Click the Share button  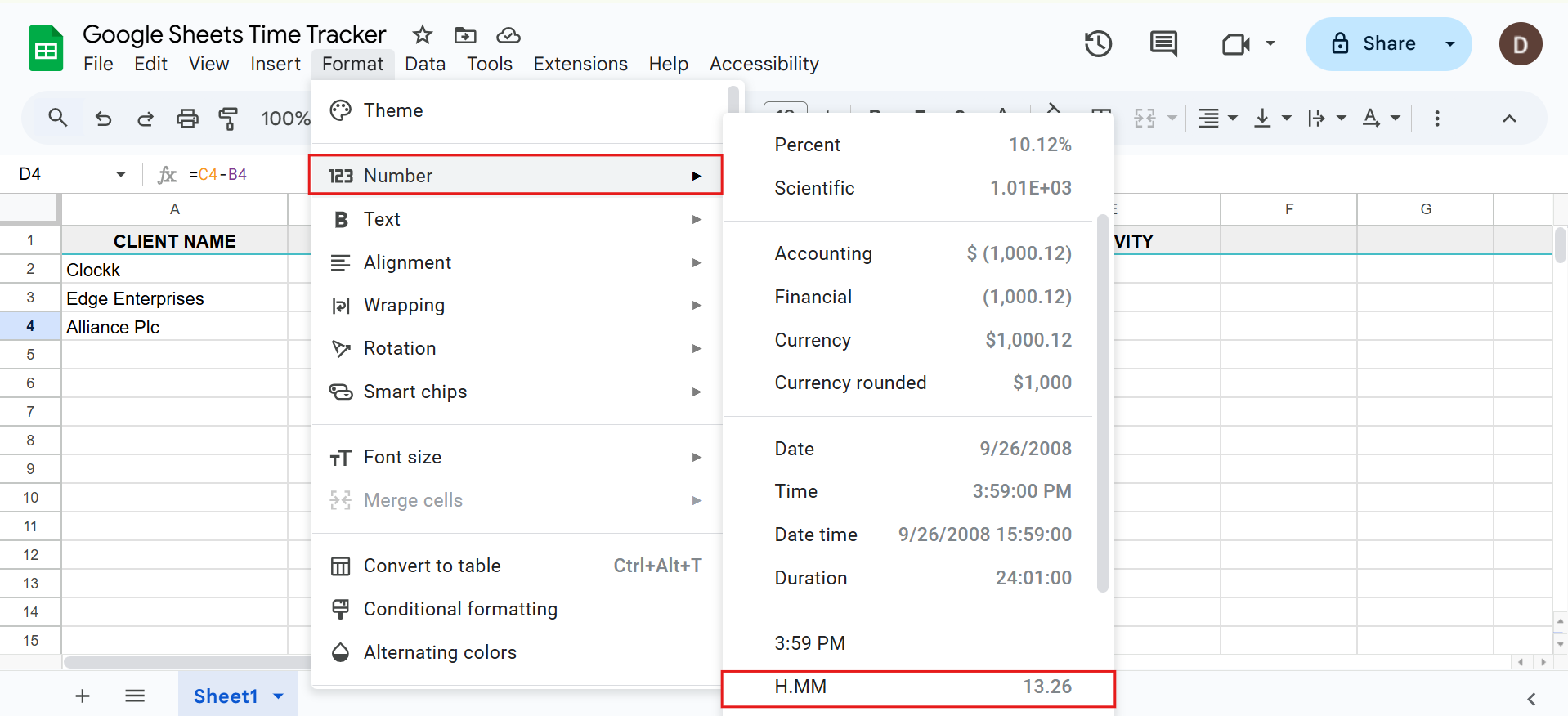[x=1367, y=43]
